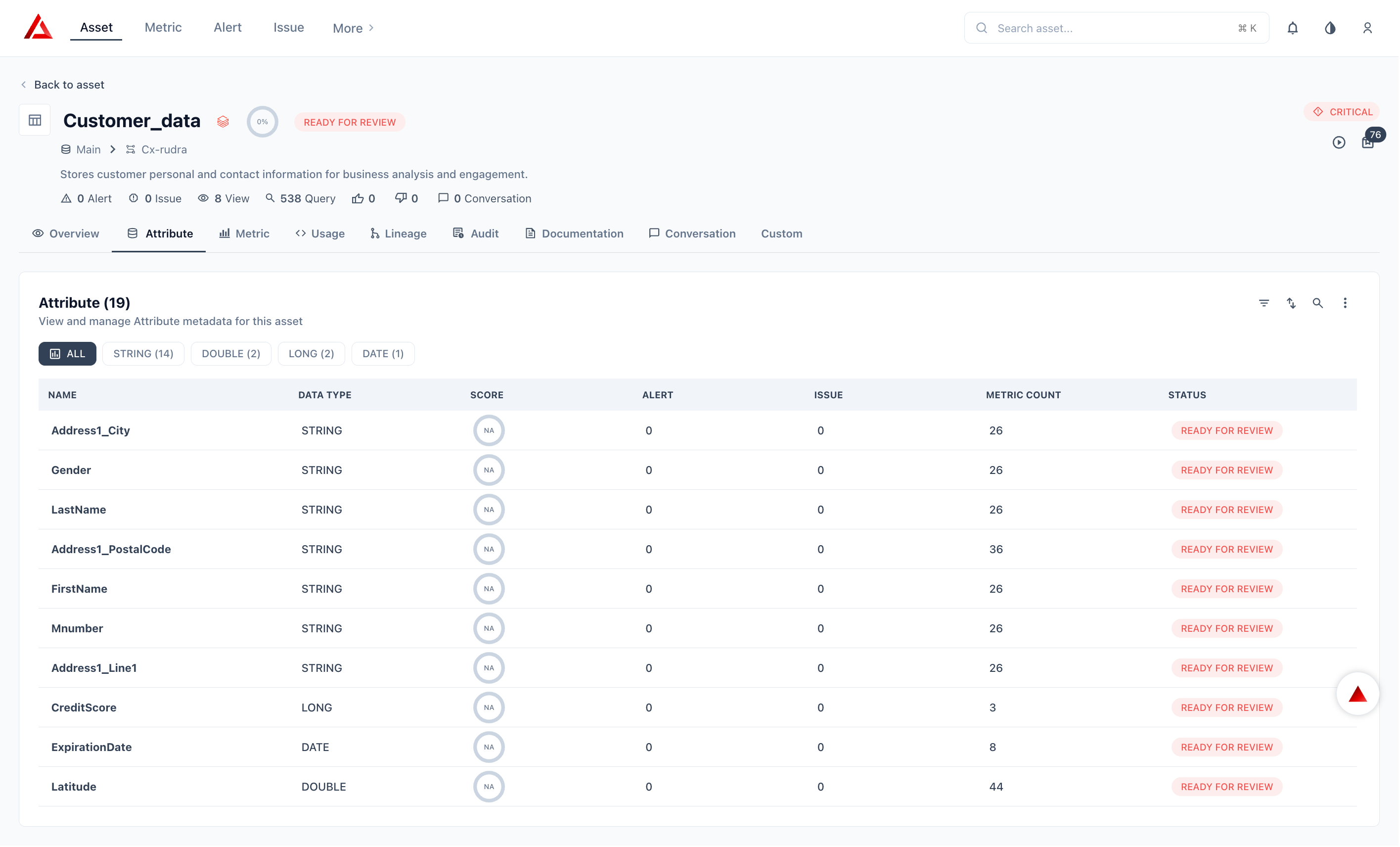Image resolution: width=1400 pixels, height=847 pixels.
Task: Open the ExpirationDate attribute
Action: click(x=91, y=748)
